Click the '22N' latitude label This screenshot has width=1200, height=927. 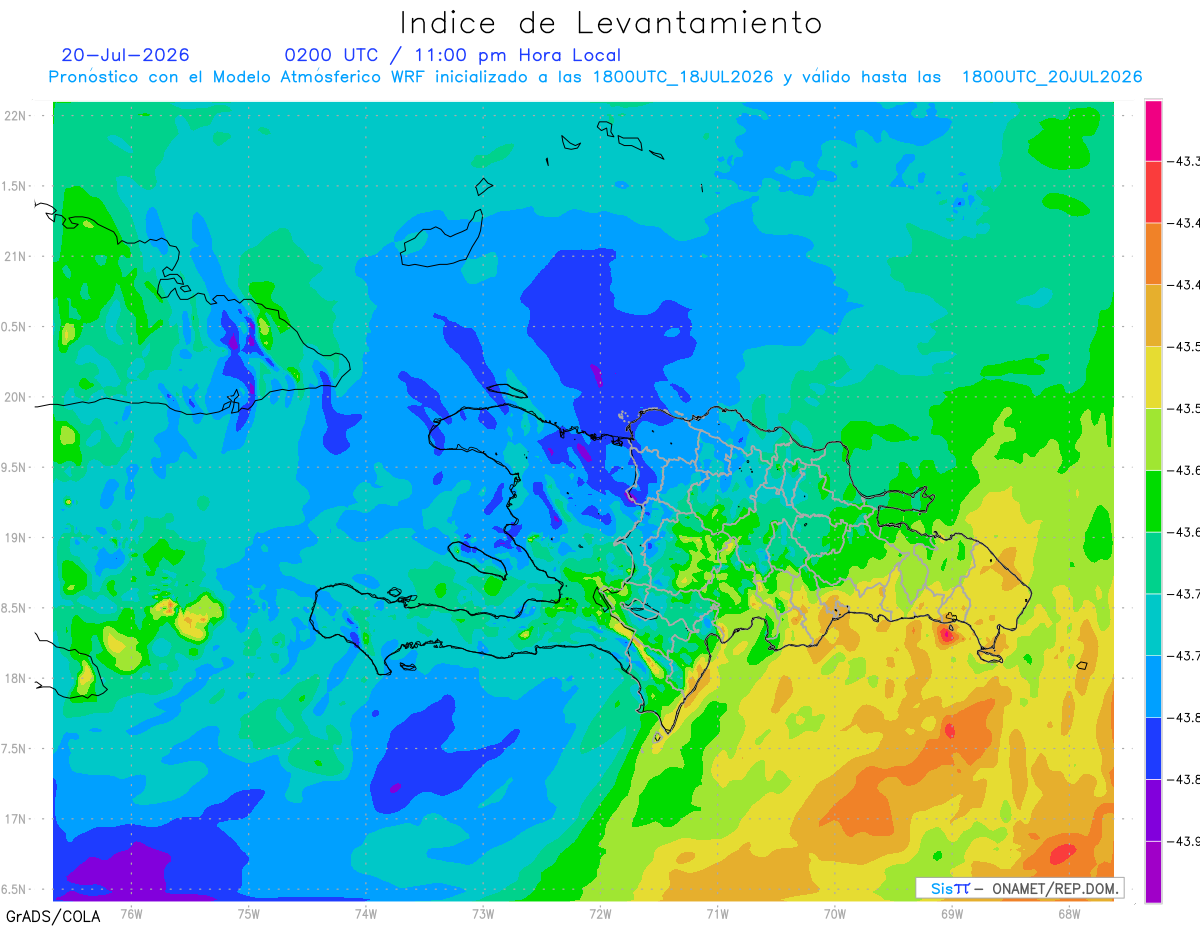pos(16,116)
